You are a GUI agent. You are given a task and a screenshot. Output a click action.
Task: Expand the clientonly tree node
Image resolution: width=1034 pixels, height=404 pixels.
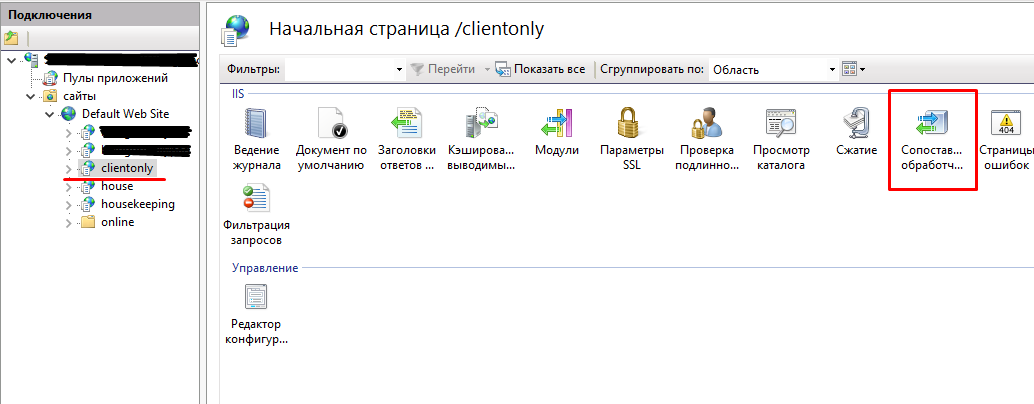point(69,169)
